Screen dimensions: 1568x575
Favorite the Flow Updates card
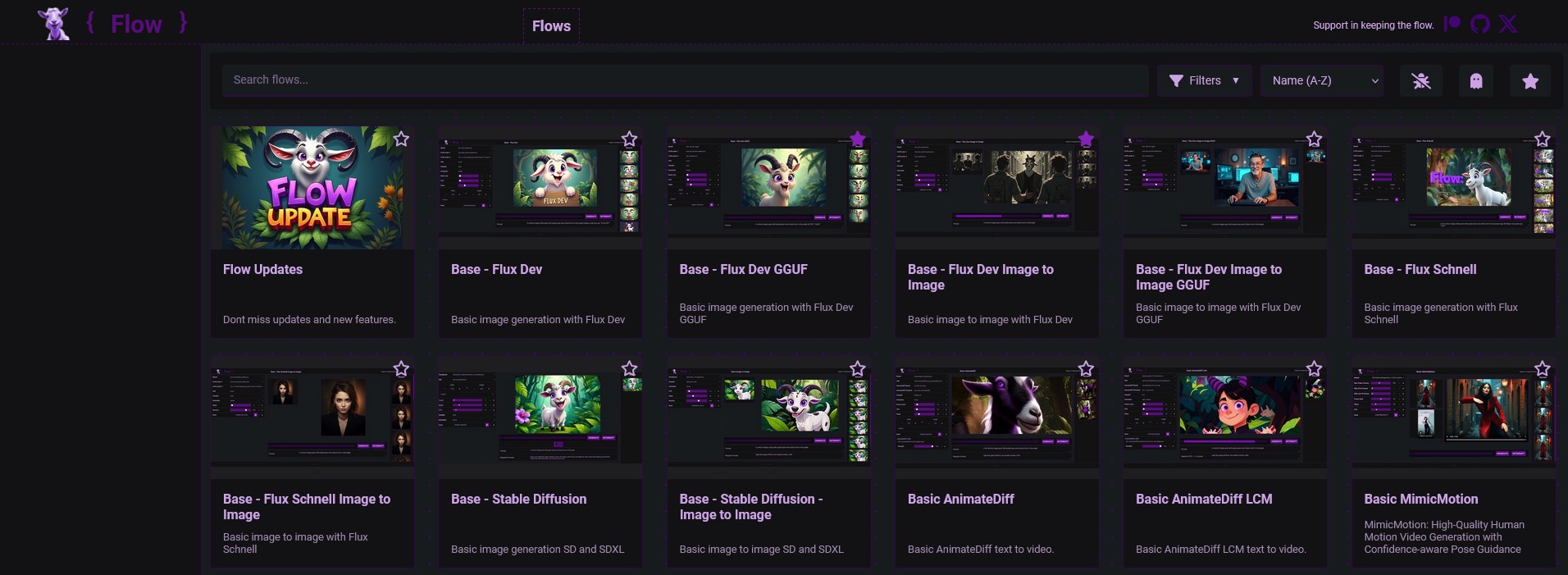click(x=401, y=139)
